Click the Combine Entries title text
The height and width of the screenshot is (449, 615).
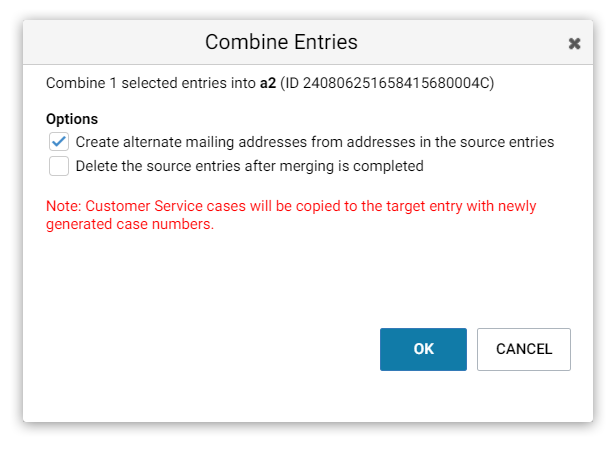coord(281,42)
